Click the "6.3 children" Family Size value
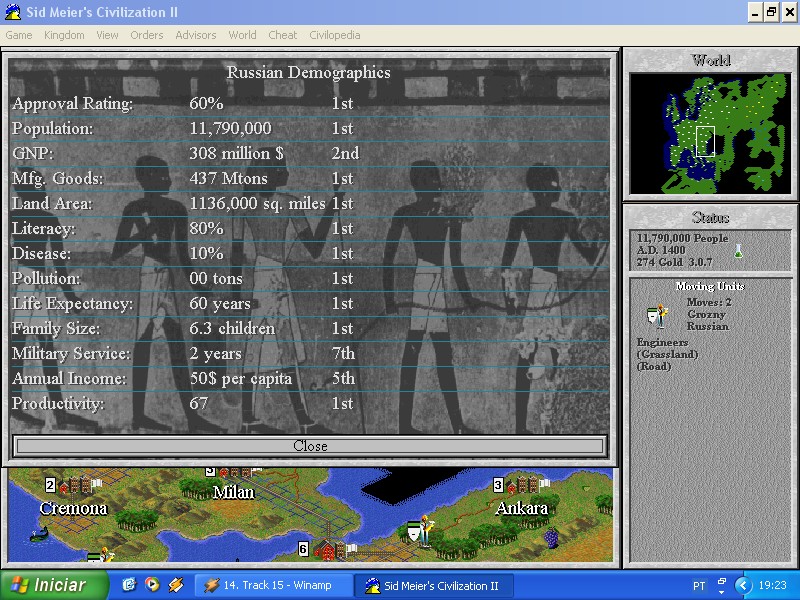The height and width of the screenshot is (600, 800). pos(232,329)
